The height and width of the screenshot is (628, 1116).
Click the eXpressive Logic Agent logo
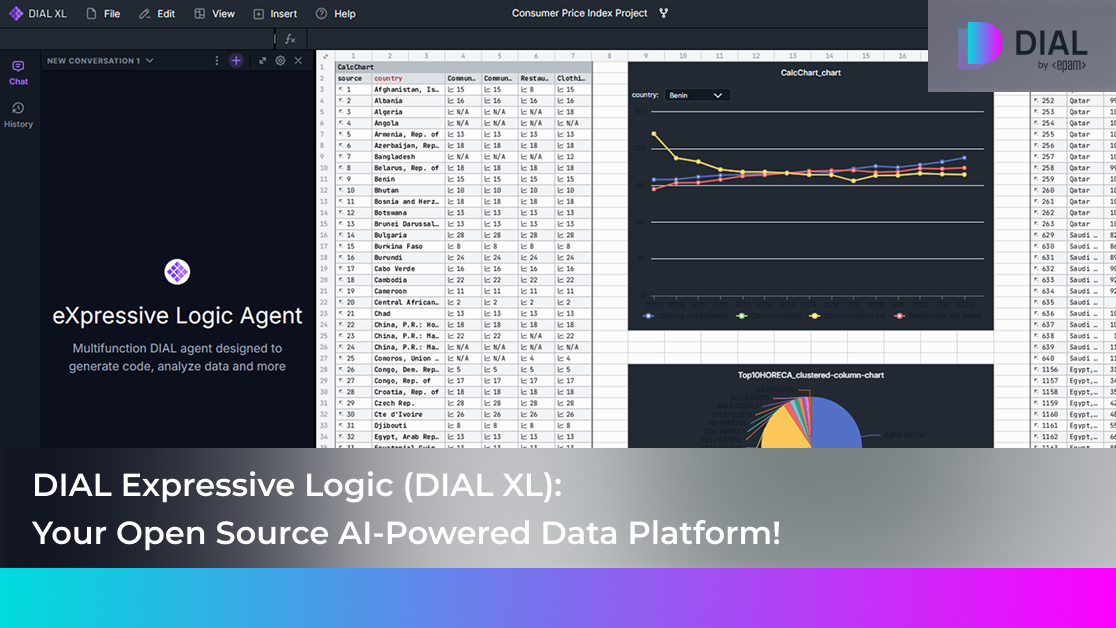(x=177, y=271)
